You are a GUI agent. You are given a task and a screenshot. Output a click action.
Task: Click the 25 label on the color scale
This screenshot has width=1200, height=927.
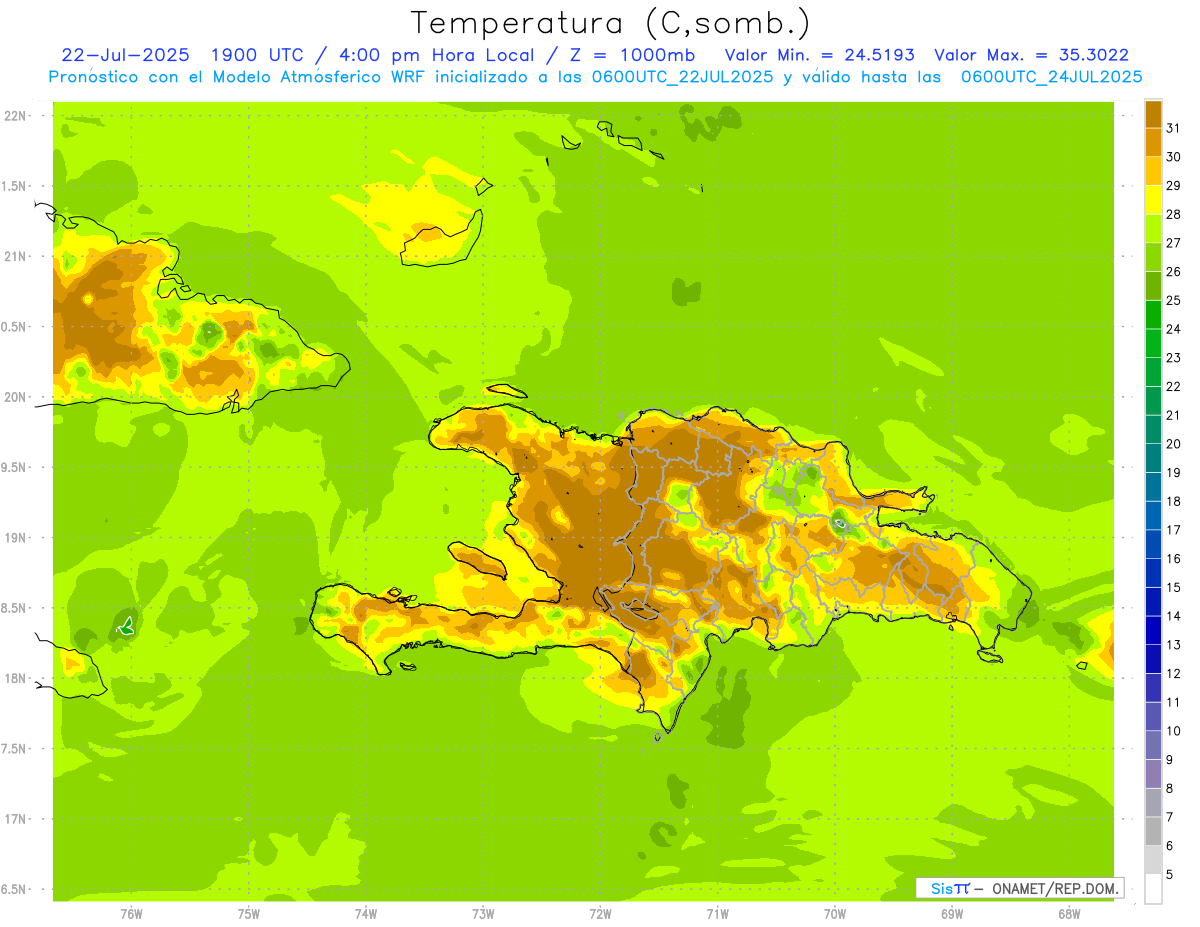point(1173,299)
